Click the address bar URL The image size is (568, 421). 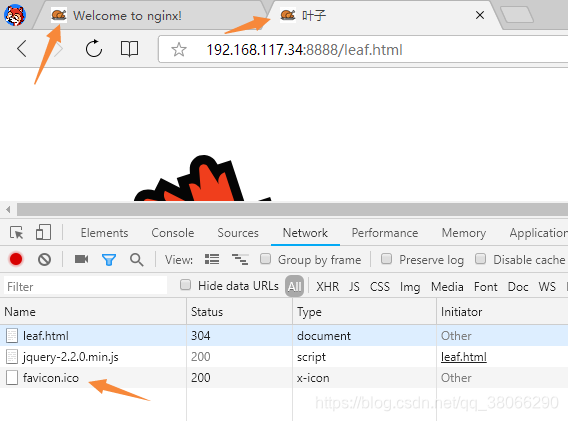tap(304, 50)
